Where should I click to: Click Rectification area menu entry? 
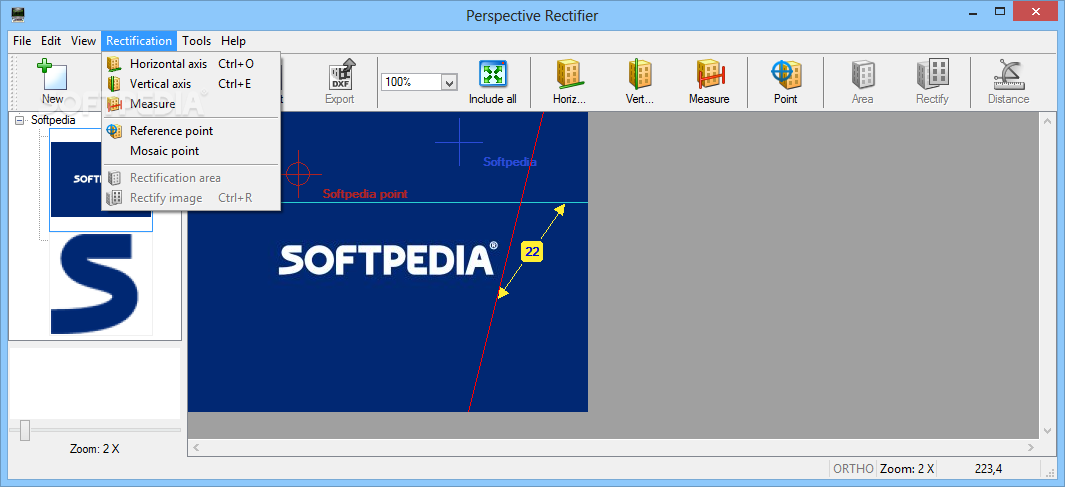pyautogui.click(x=191, y=178)
